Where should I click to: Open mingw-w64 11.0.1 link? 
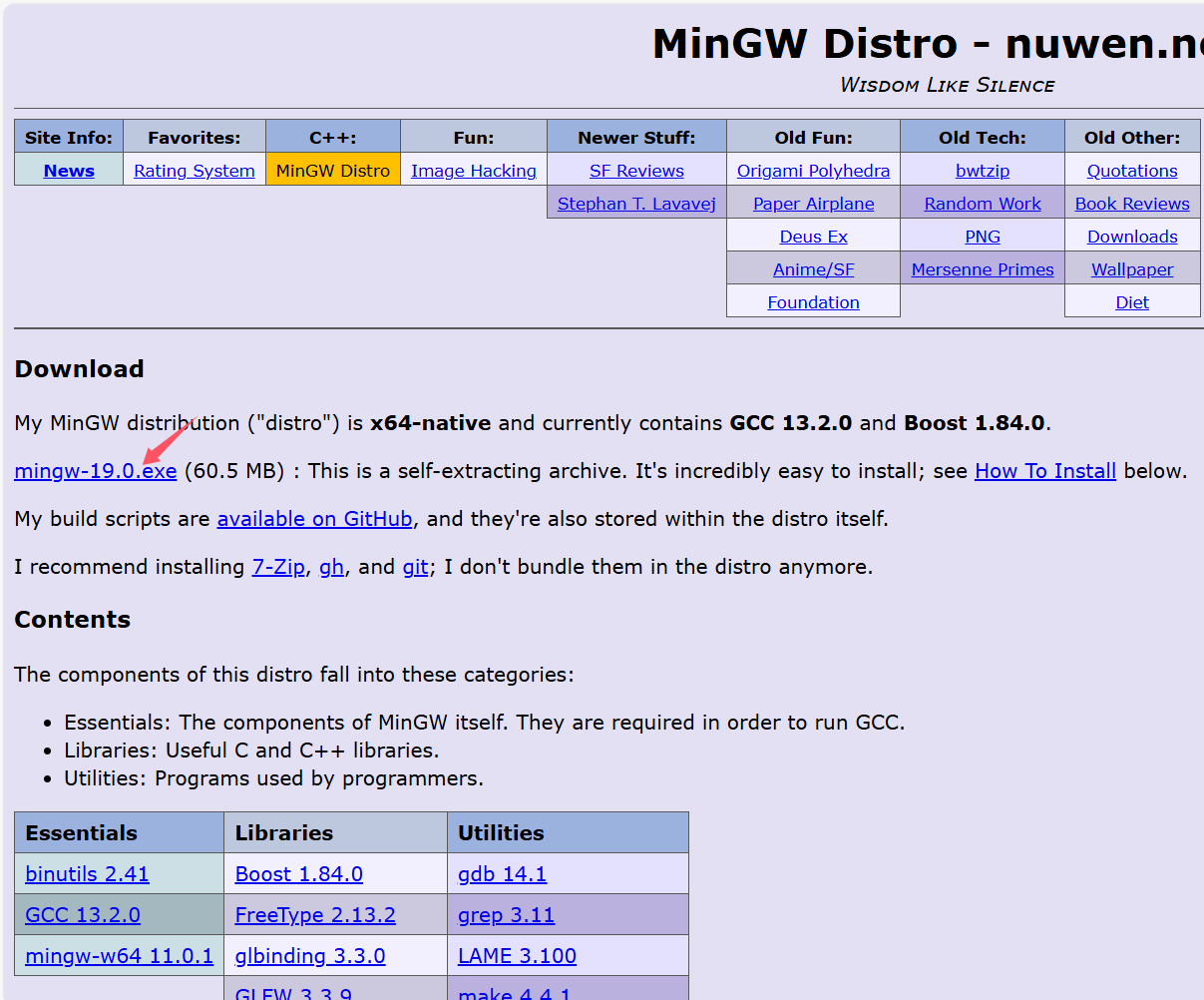click(120, 956)
